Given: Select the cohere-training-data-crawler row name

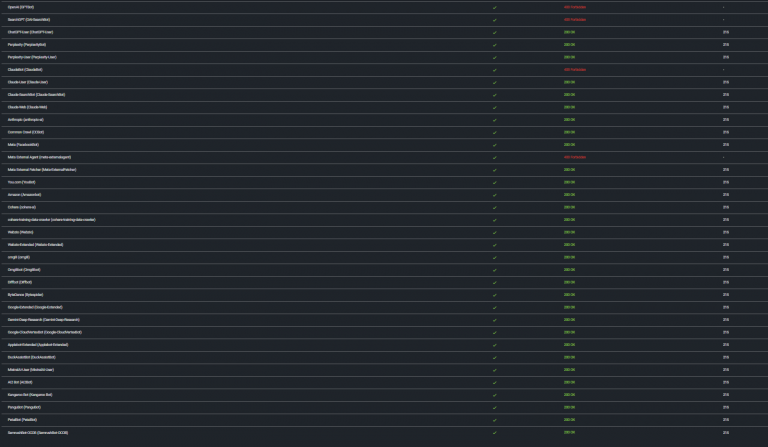Looking at the screenshot, I should pyautogui.click(x=51, y=219).
